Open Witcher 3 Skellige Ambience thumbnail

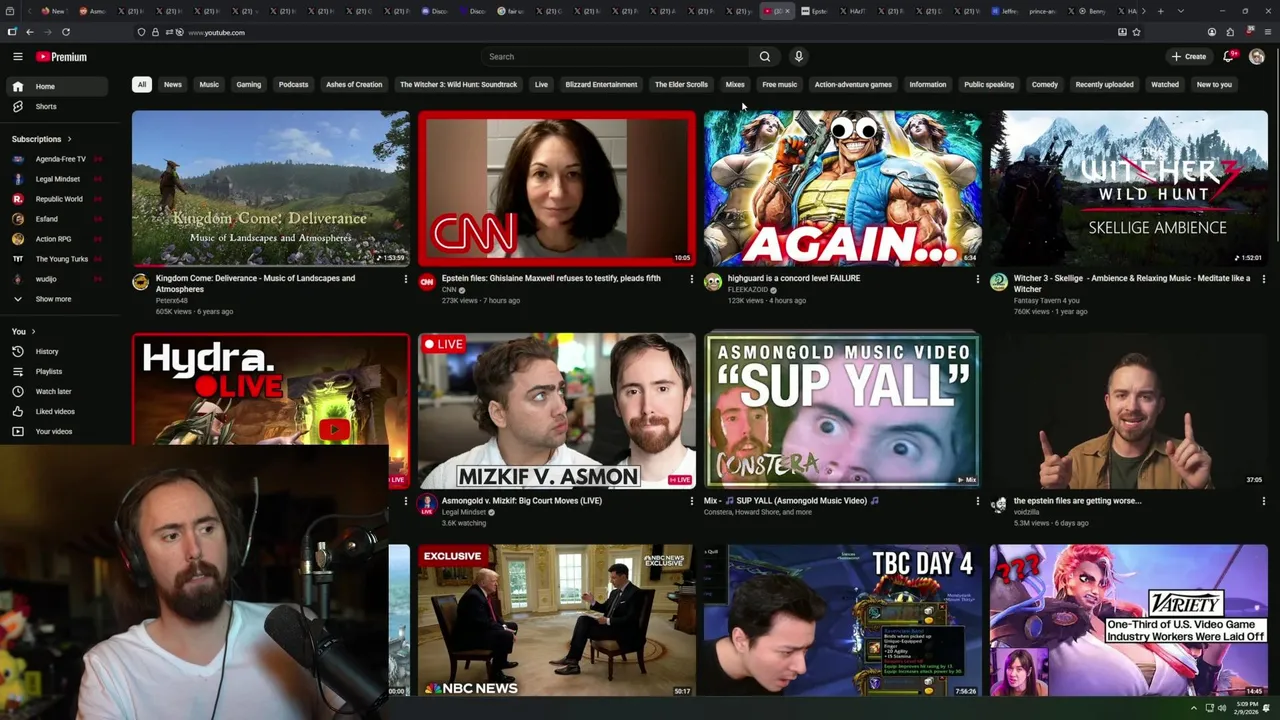click(1129, 188)
